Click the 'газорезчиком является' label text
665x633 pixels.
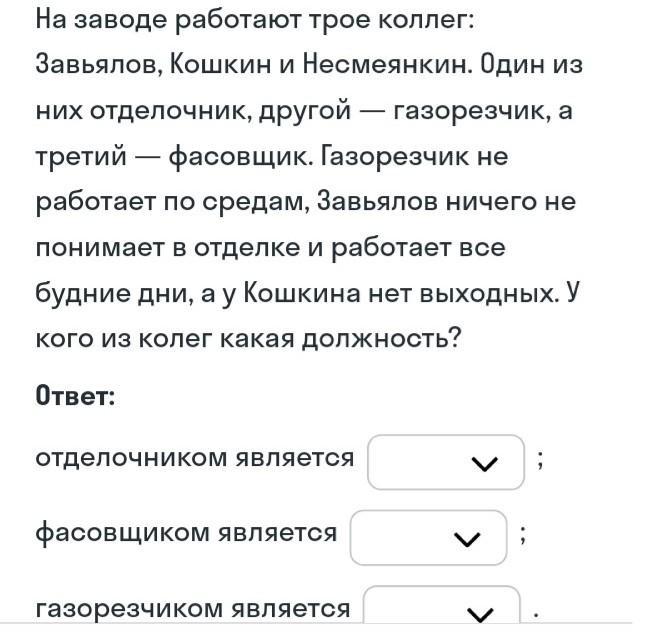tap(193, 608)
